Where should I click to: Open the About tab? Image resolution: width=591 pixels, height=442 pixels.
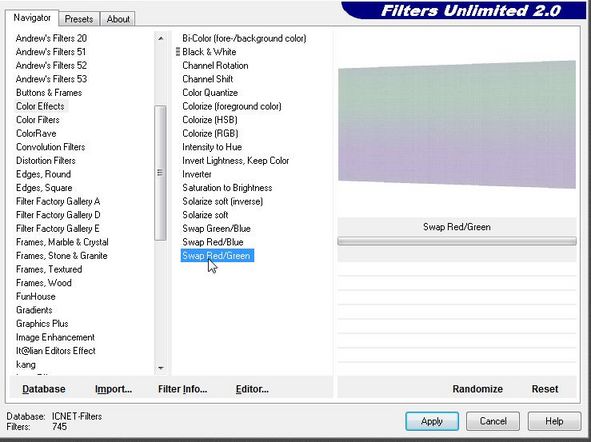coord(118,19)
